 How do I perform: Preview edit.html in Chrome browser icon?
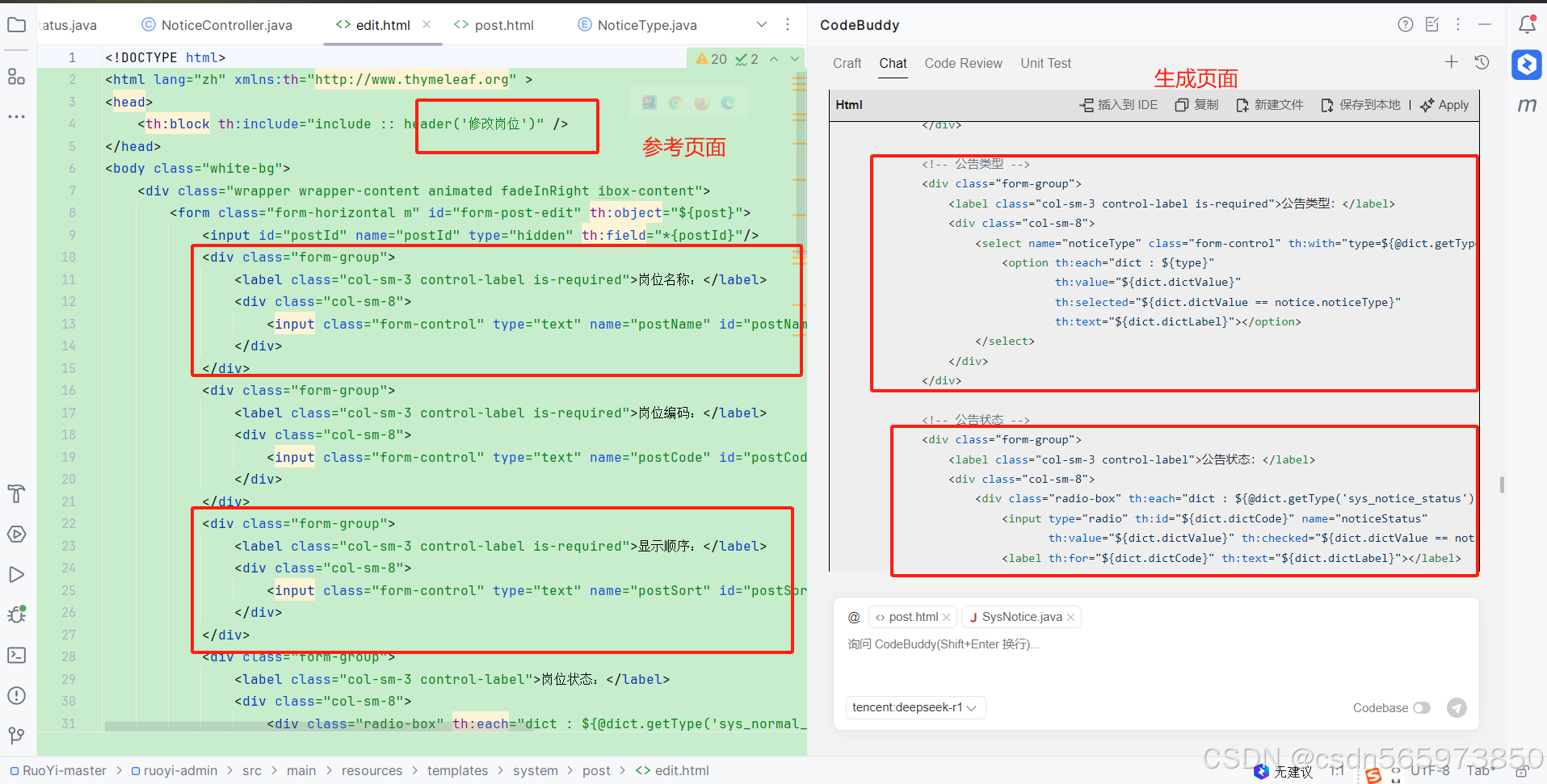point(675,103)
